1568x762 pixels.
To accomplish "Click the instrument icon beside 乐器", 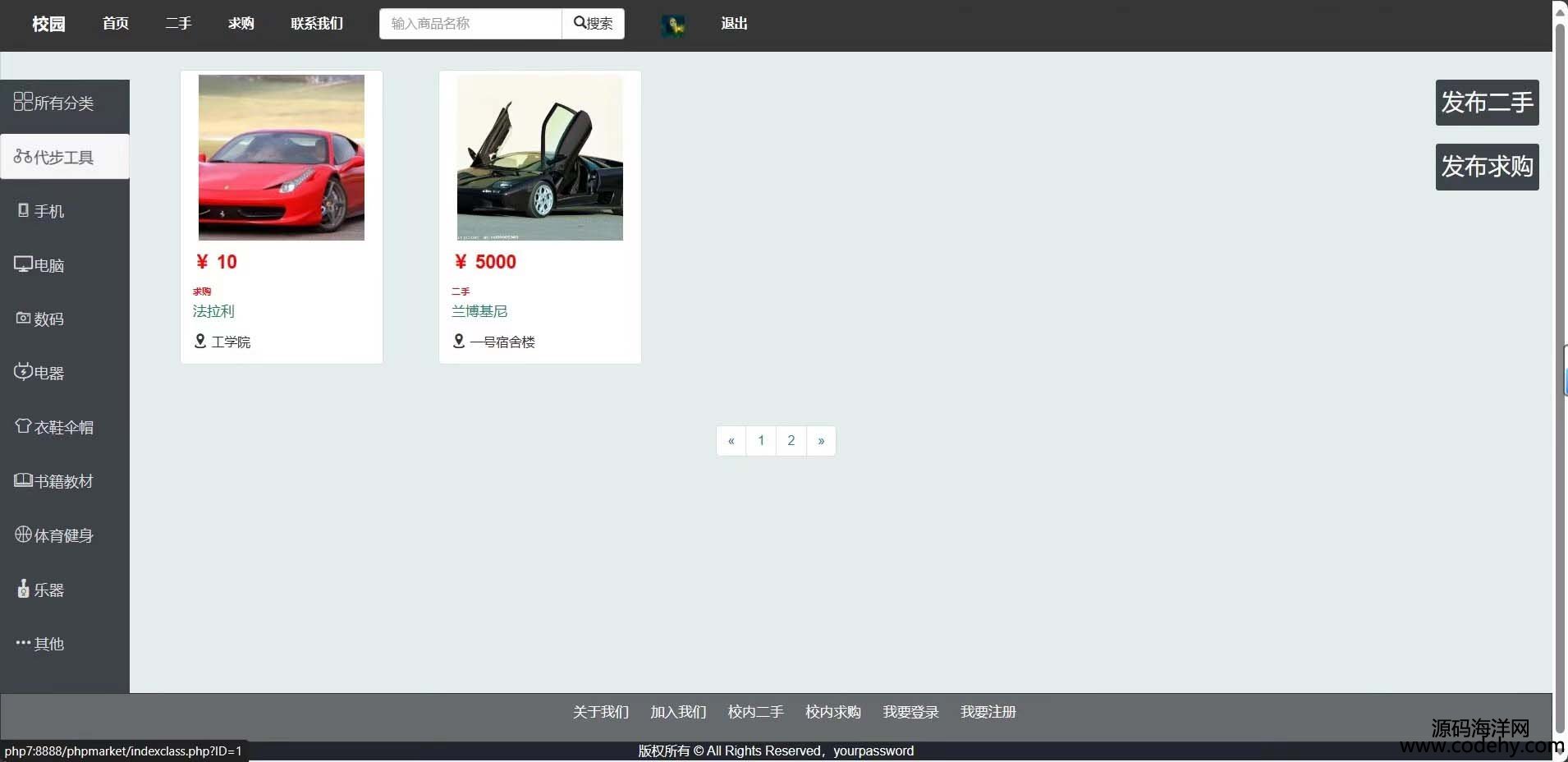I will (24, 588).
